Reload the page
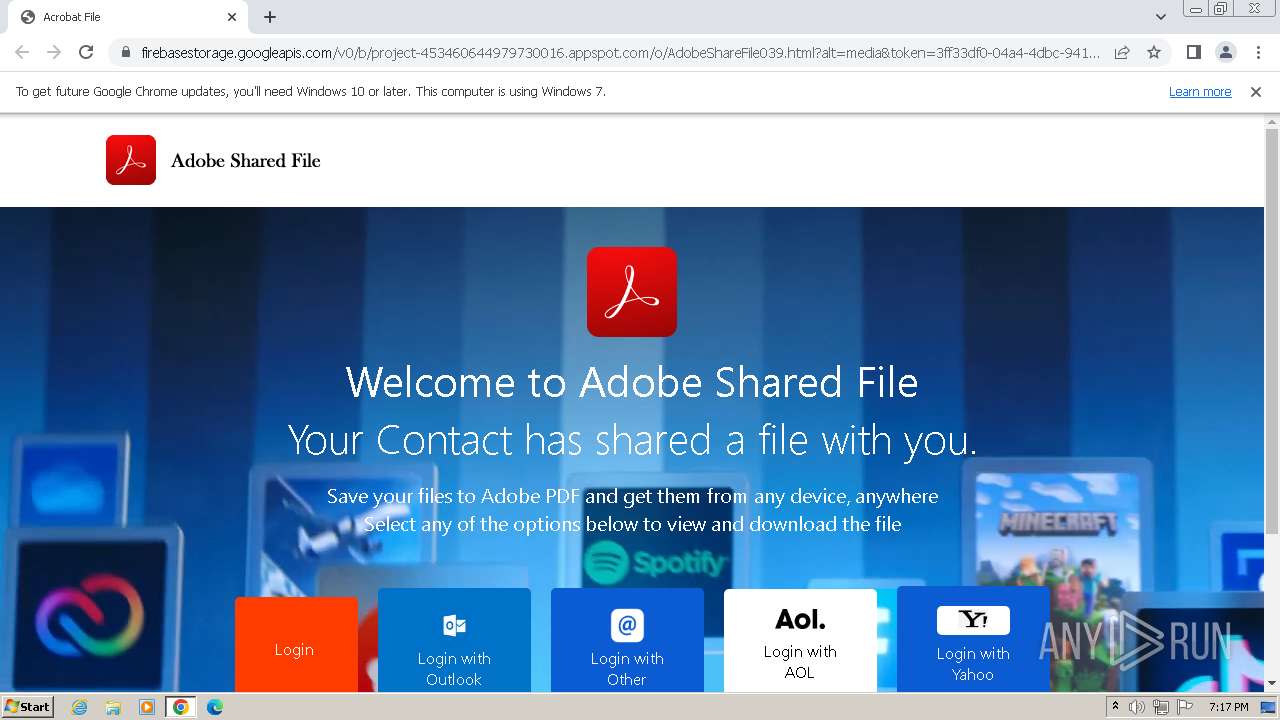This screenshot has width=1280, height=720. tap(86, 52)
